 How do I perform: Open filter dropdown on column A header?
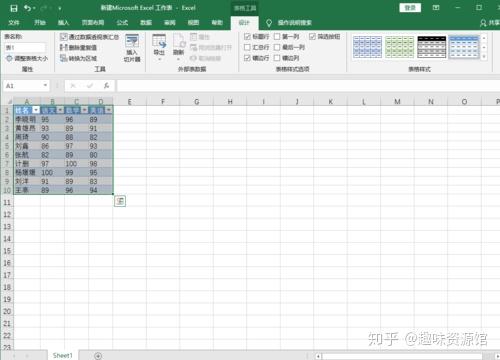(36, 110)
